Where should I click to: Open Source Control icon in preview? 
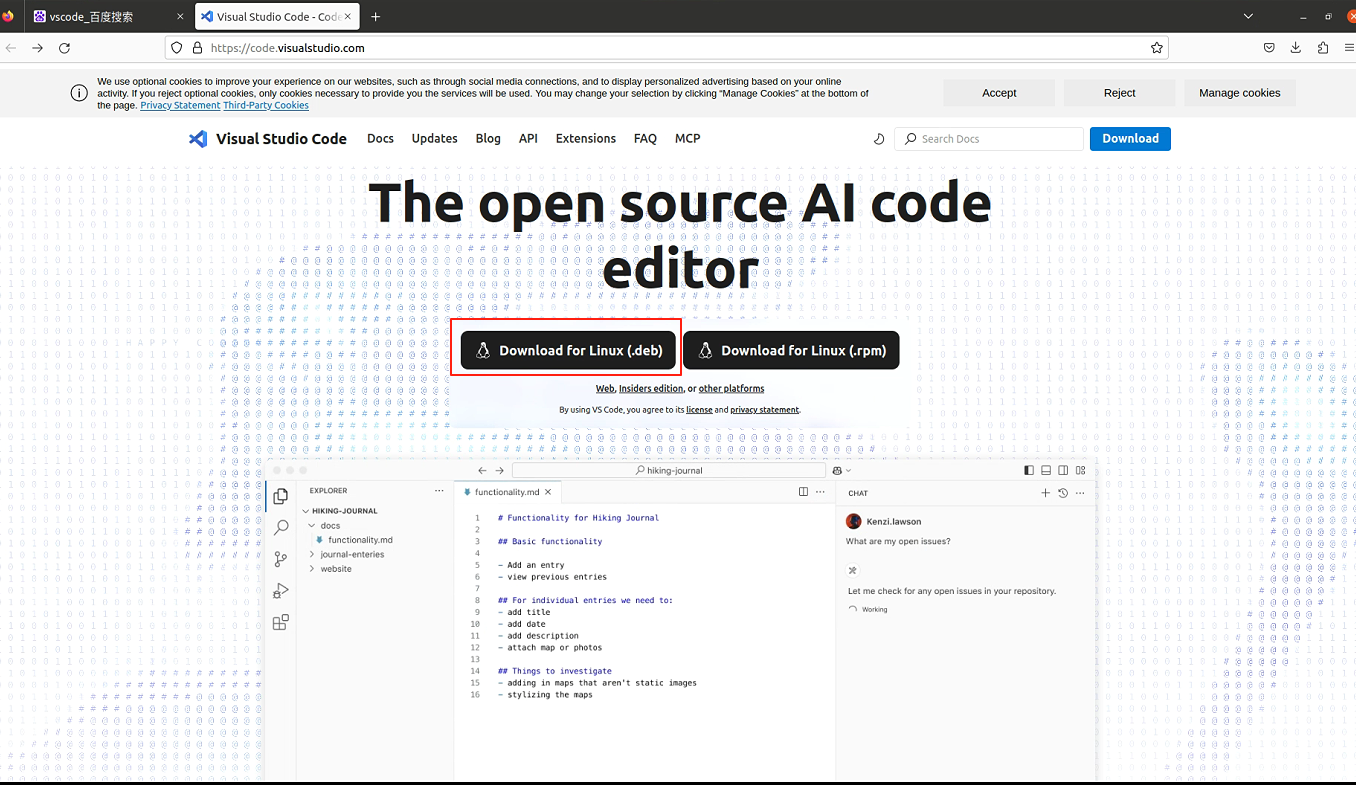(281, 559)
